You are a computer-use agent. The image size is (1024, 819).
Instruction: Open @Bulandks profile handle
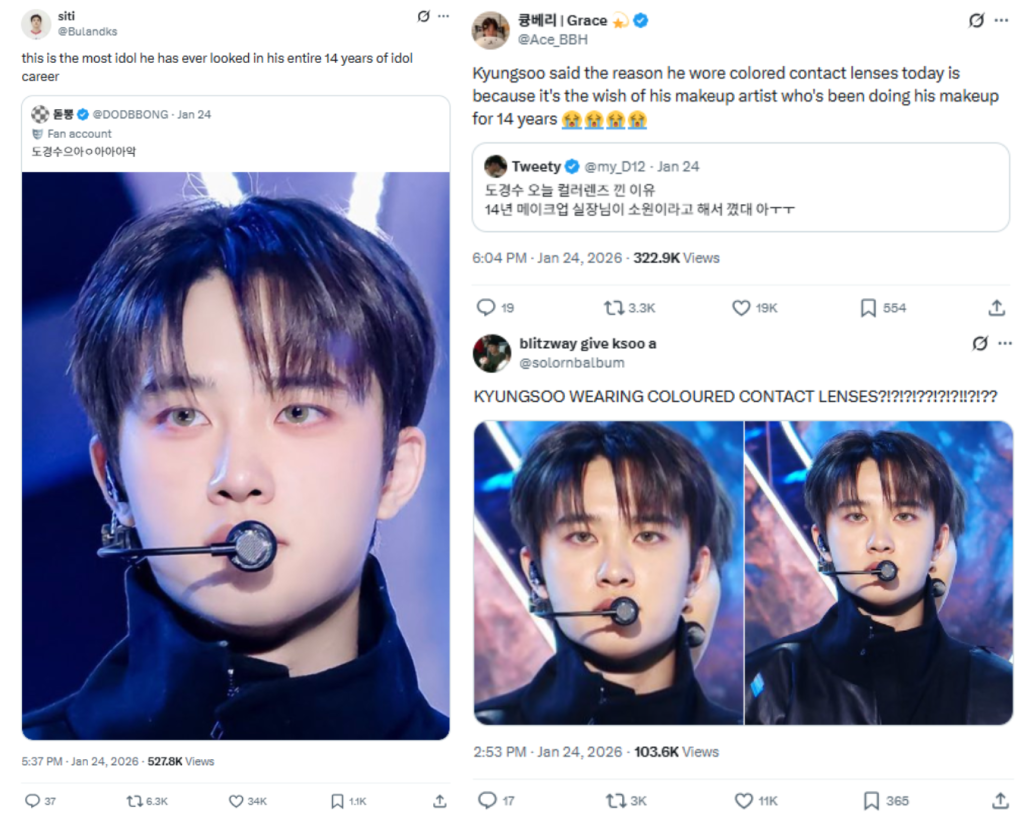pyautogui.click(x=88, y=31)
